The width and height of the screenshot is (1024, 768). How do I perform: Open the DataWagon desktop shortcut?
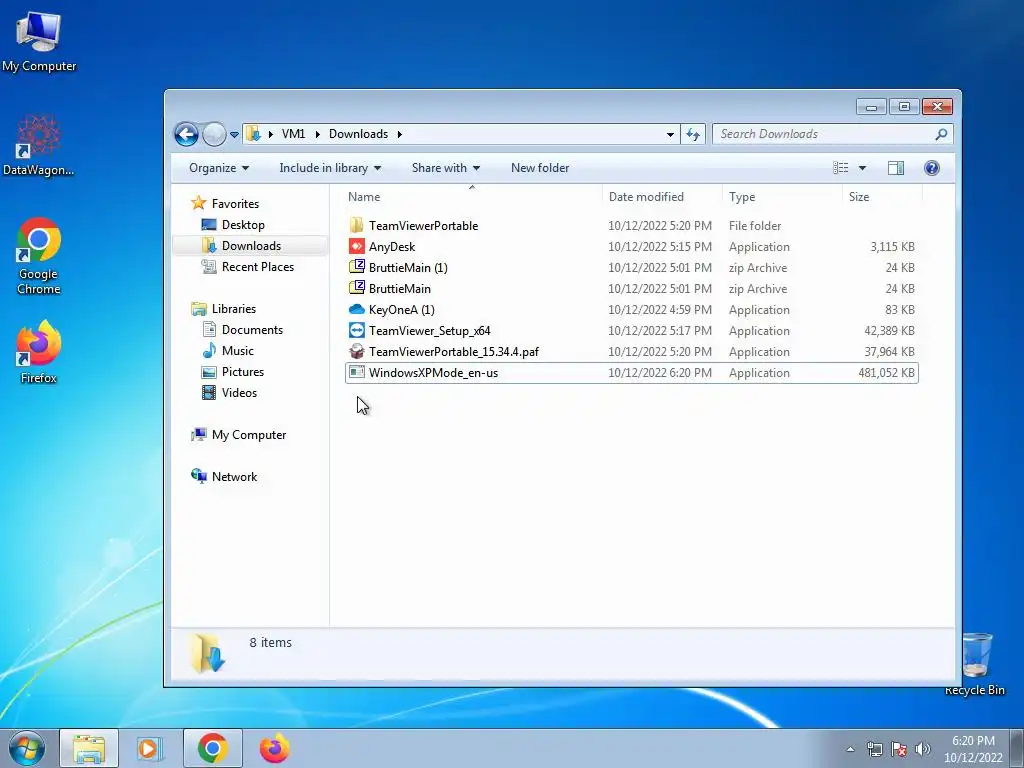tap(39, 145)
